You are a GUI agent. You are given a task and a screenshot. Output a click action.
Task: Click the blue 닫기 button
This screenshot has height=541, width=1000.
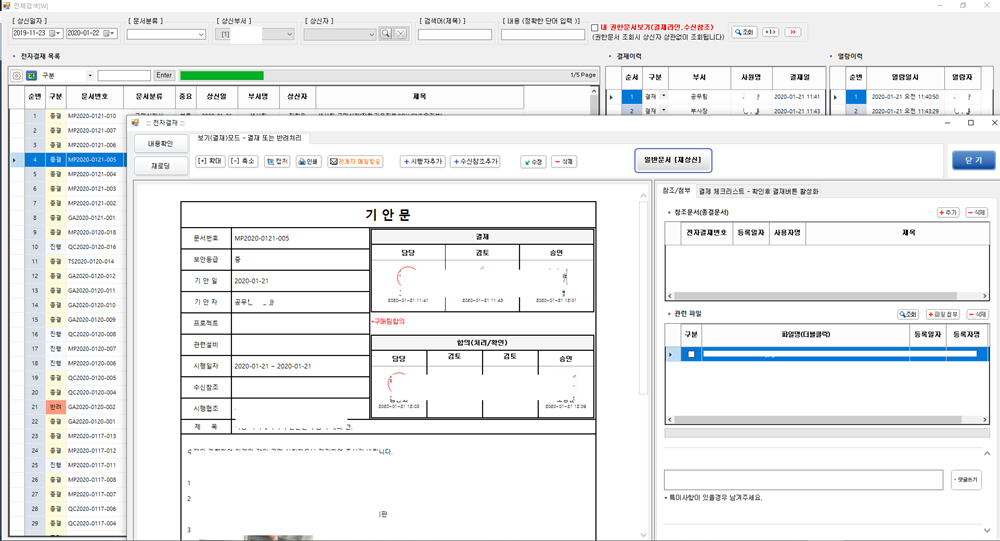(973, 160)
